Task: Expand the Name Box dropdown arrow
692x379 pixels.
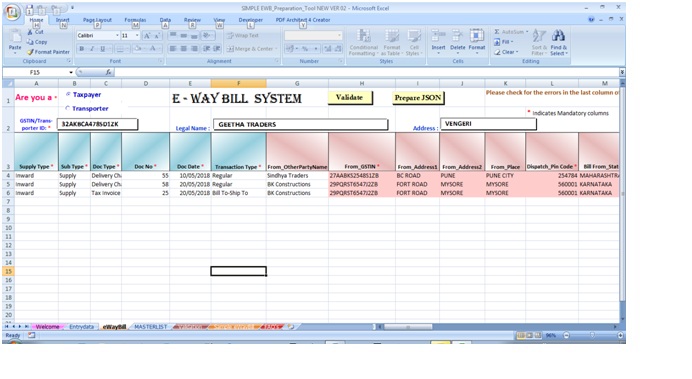Action: tap(71, 72)
